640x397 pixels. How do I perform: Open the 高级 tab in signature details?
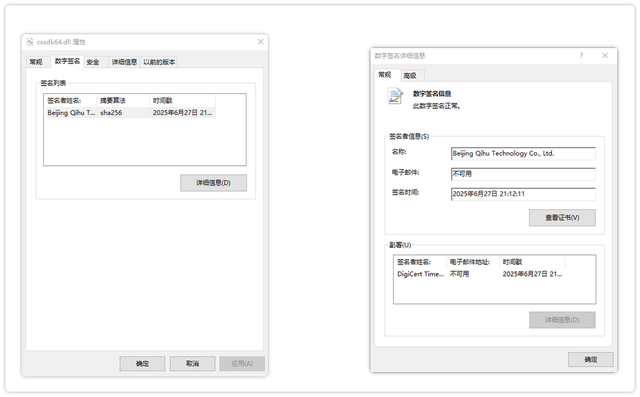point(410,75)
